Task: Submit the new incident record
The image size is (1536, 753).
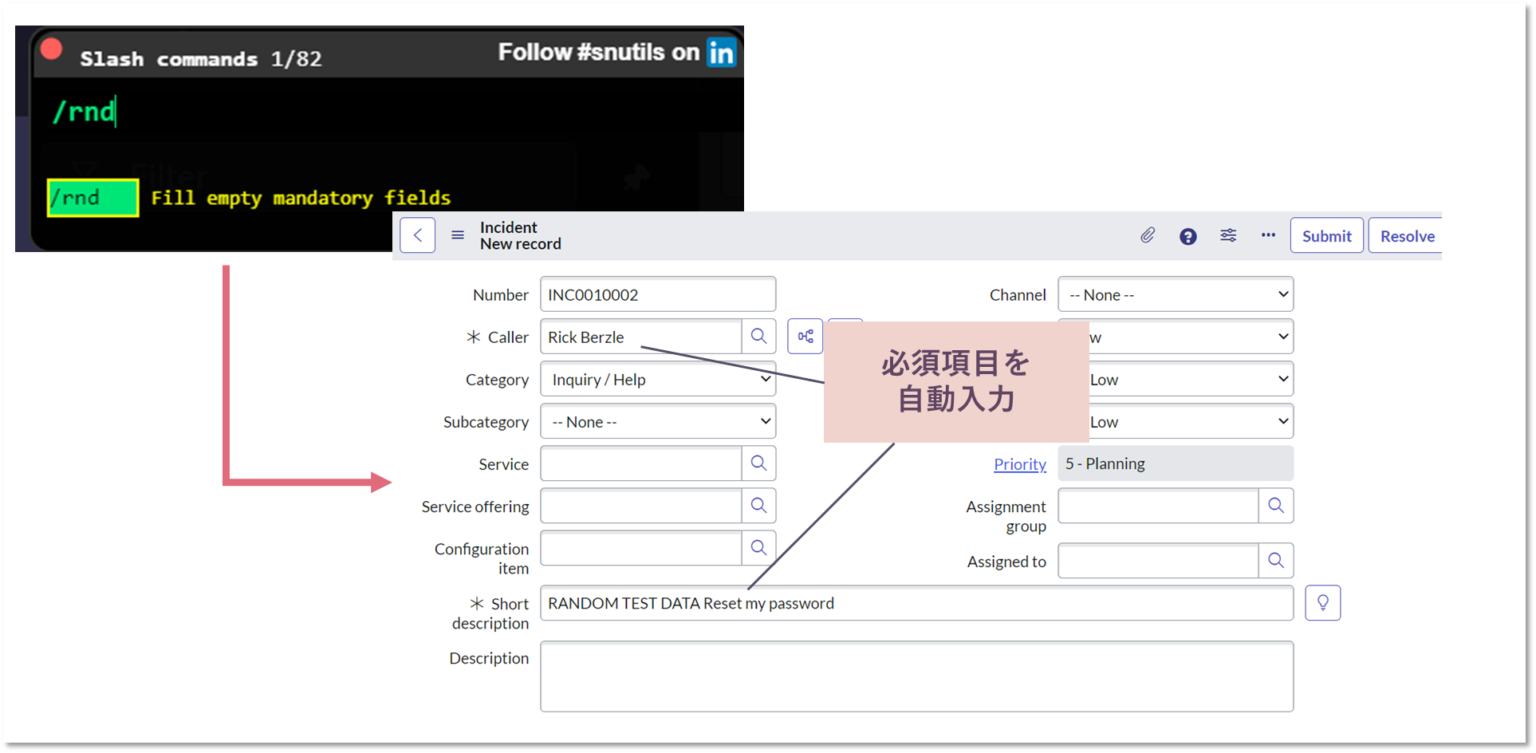Action: 1326,235
